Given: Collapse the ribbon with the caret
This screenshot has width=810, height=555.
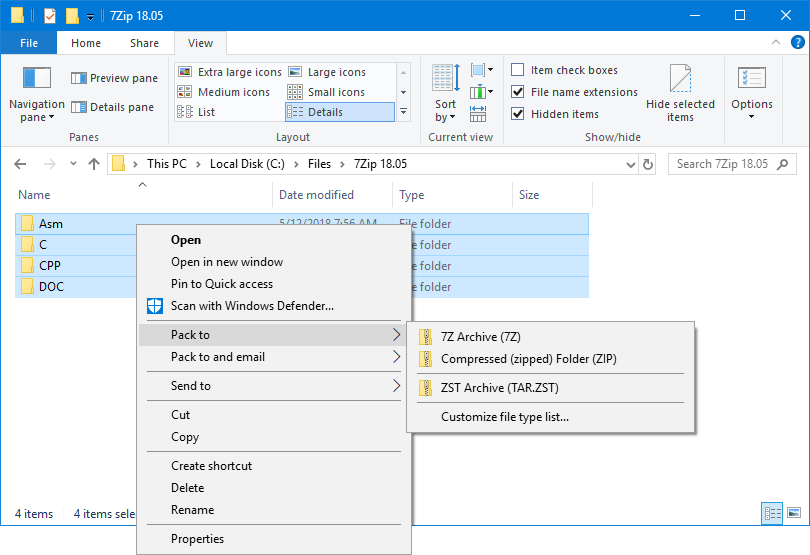Looking at the screenshot, I should coord(776,42).
